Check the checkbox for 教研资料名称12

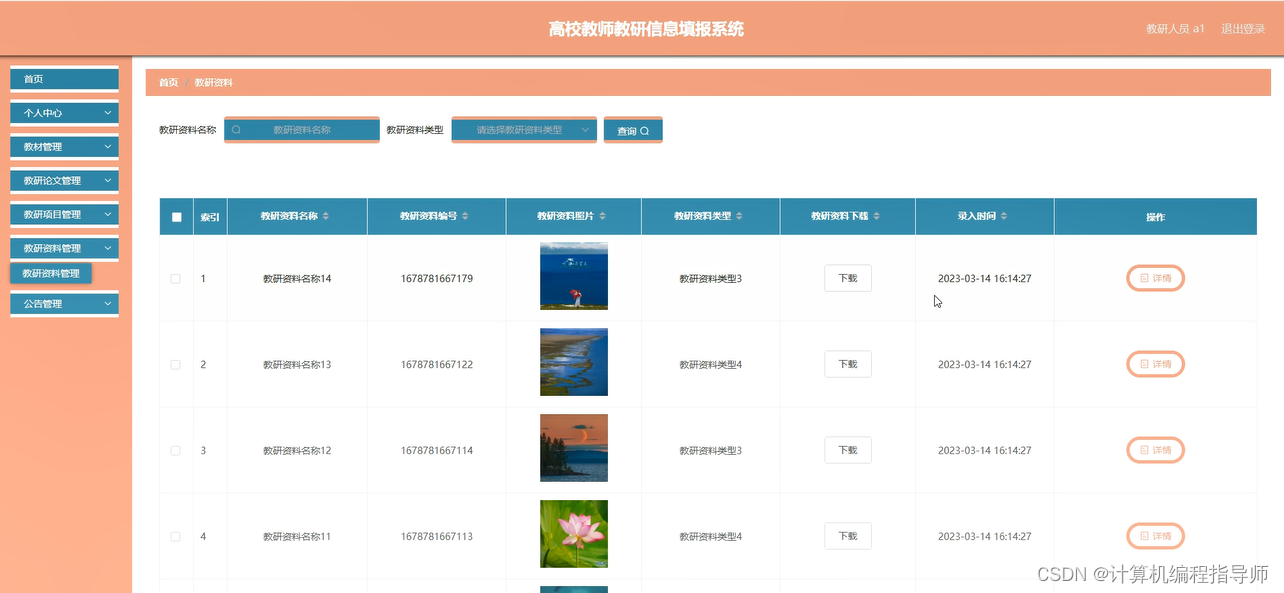[176, 450]
